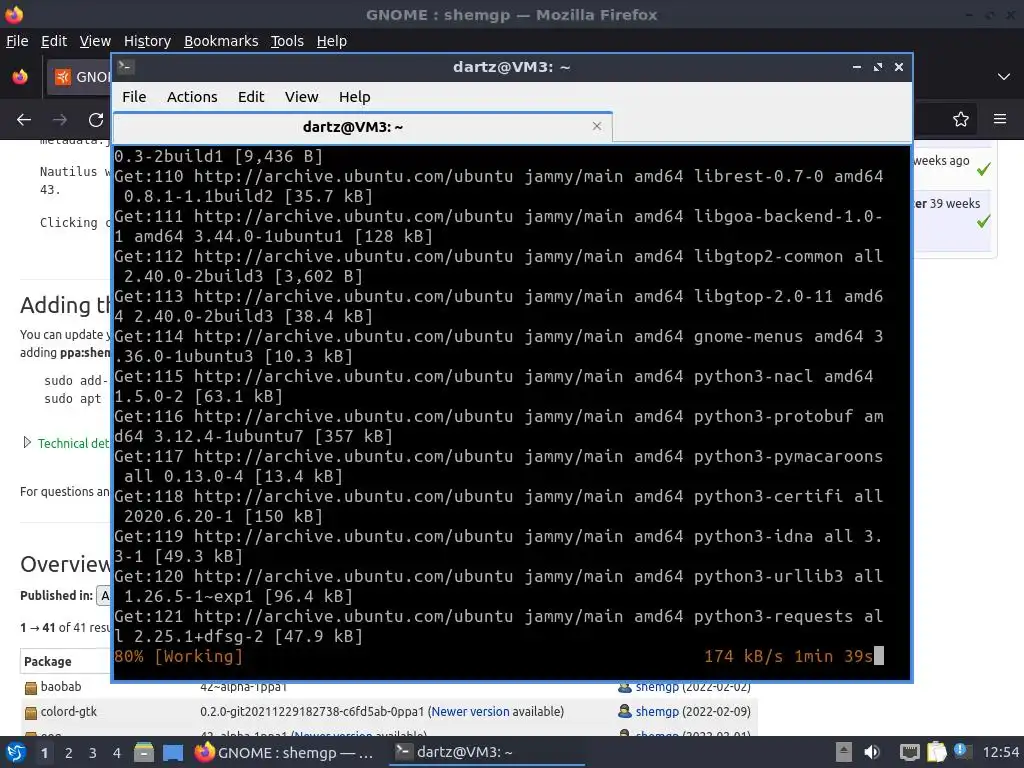This screenshot has width=1024, height=768.
Task: Click the removable media eject tray icon
Action: (x=844, y=752)
